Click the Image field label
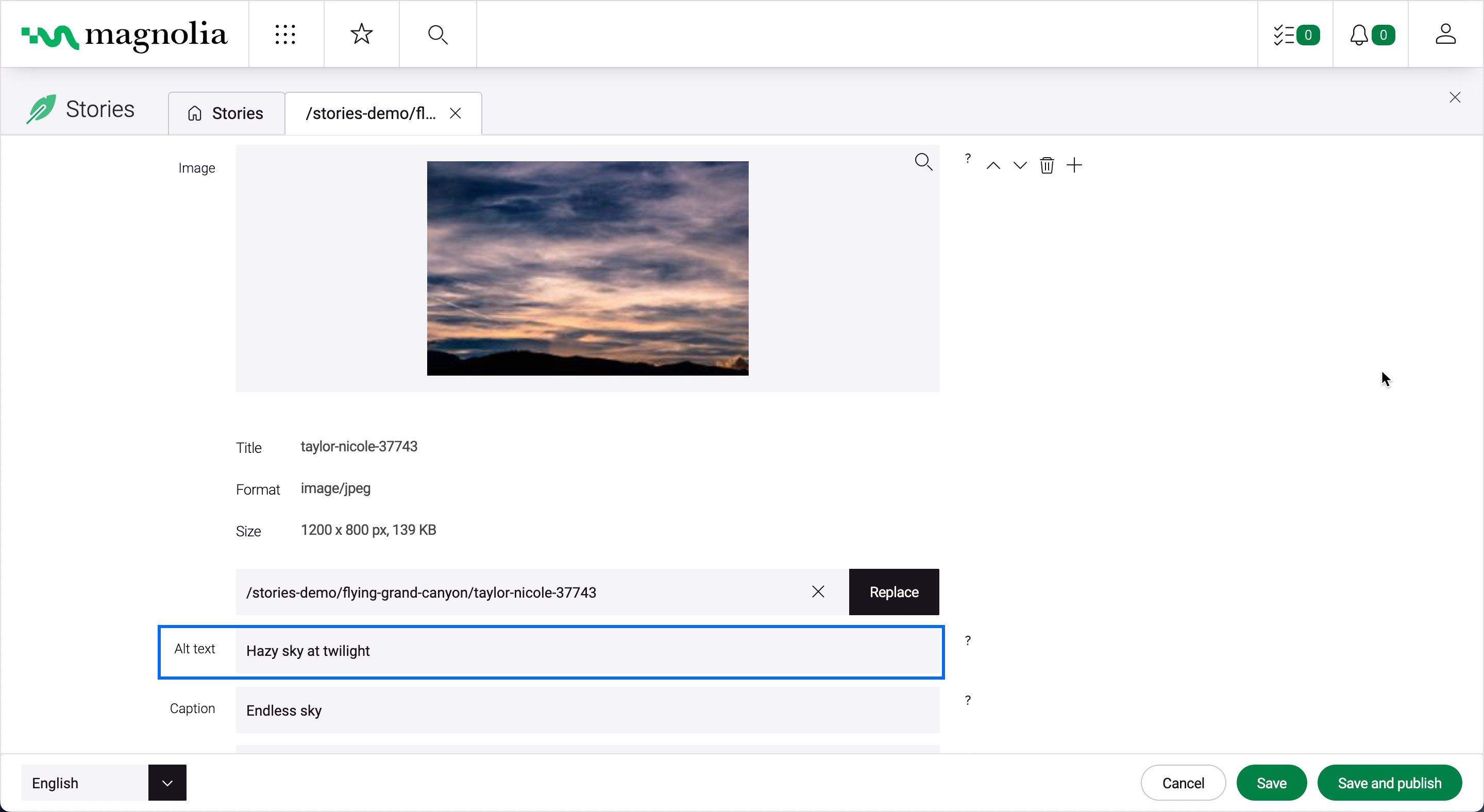This screenshot has height=812, width=1484. tap(196, 167)
